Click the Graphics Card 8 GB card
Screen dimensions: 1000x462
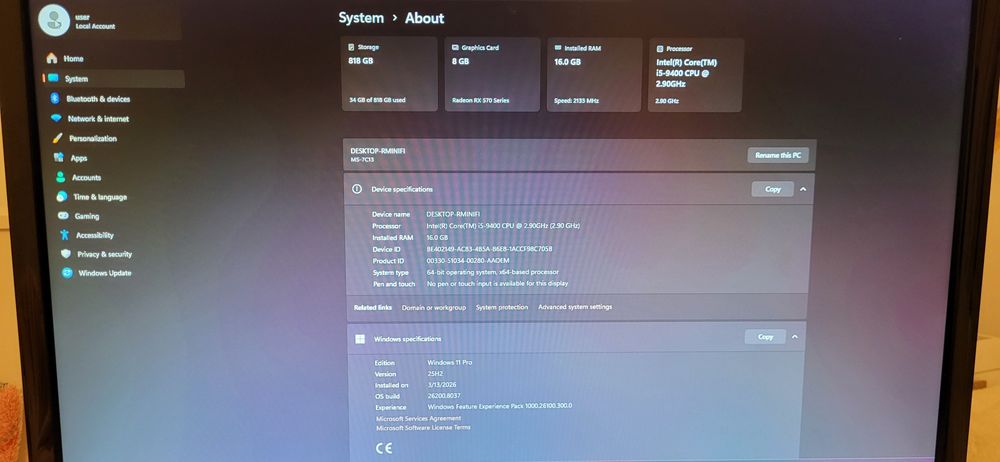click(492, 74)
